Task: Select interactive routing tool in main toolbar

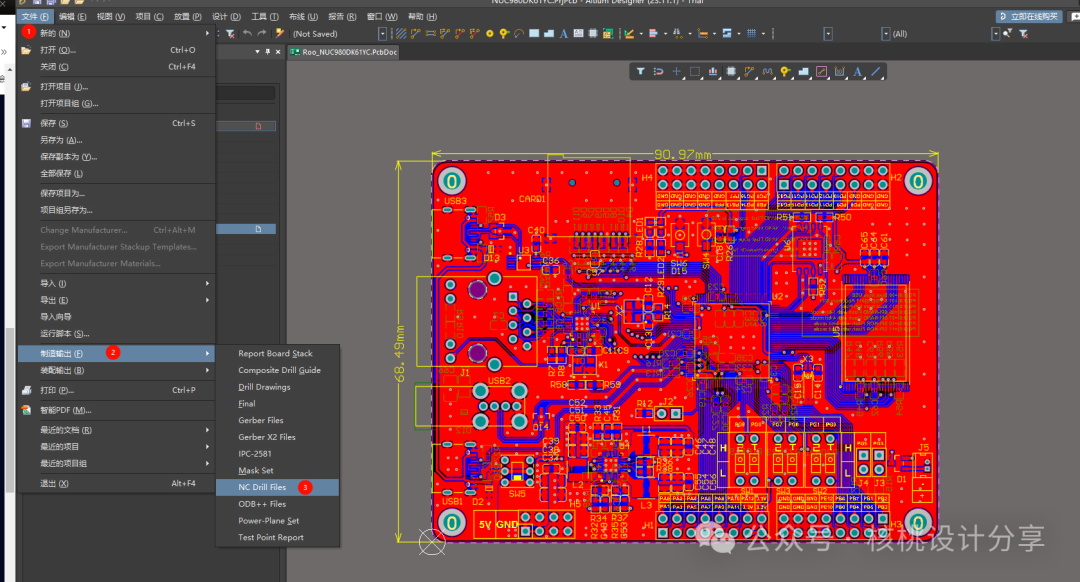Action: (415, 33)
